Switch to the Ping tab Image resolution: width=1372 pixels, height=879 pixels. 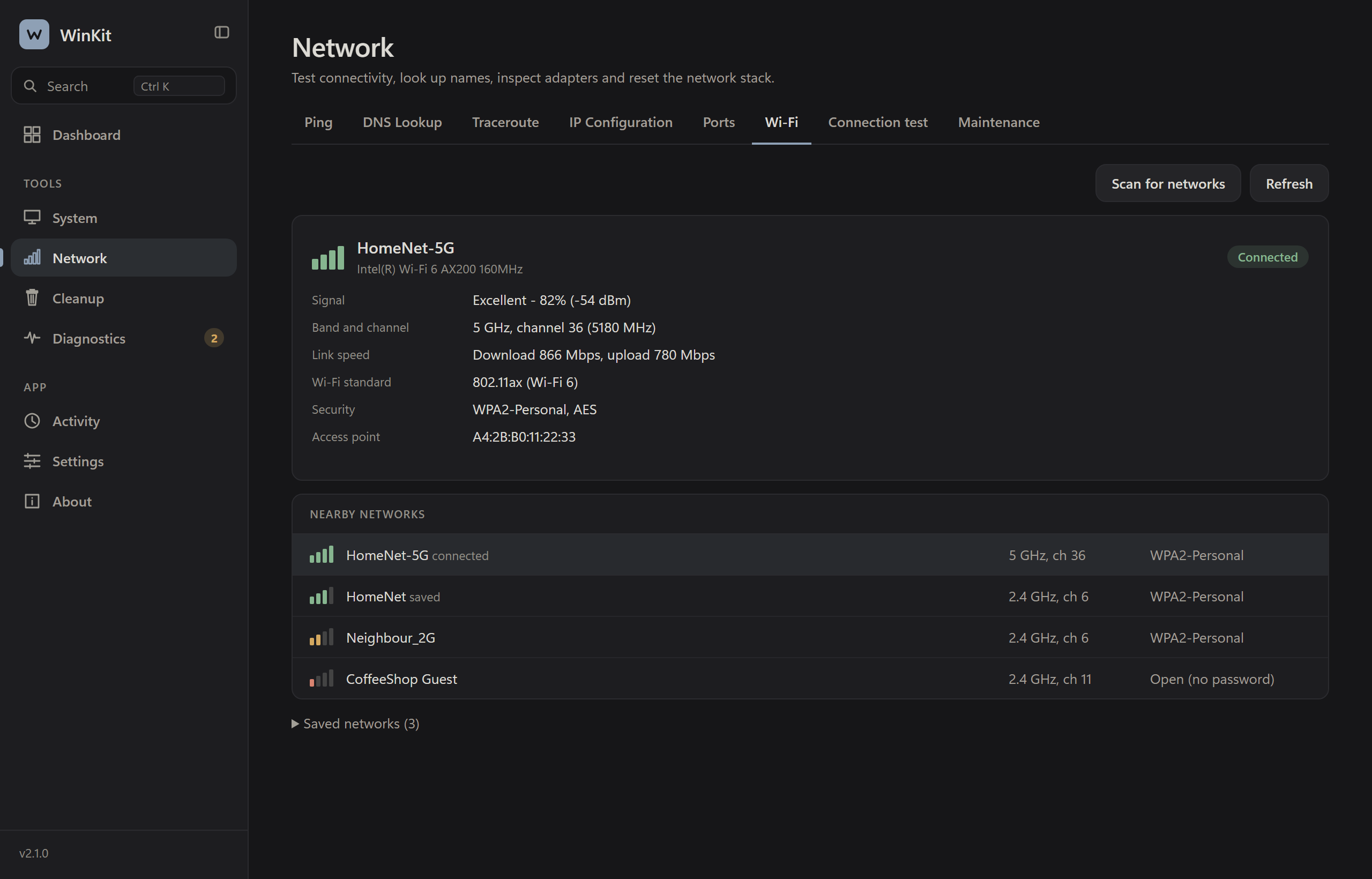tap(318, 122)
